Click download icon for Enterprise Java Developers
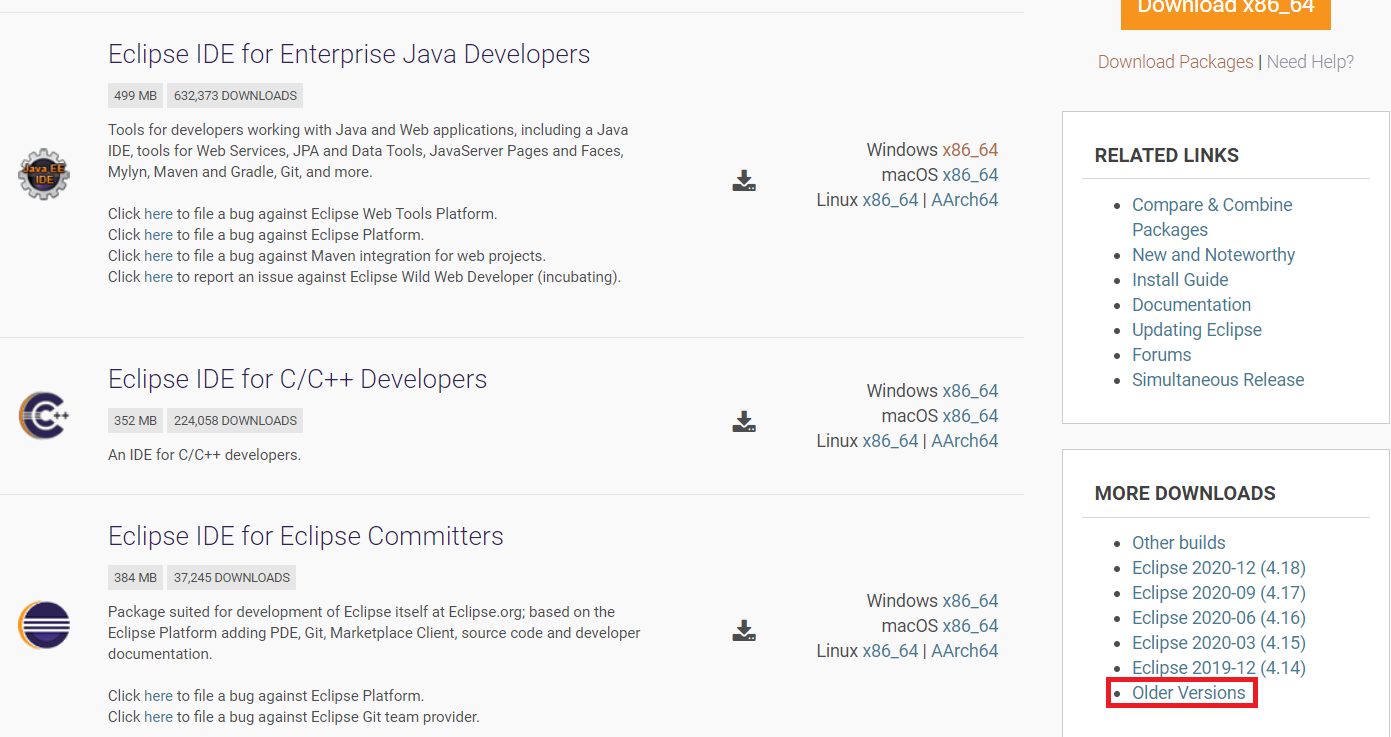The width and height of the screenshot is (1391, 737). click(743, 180)
